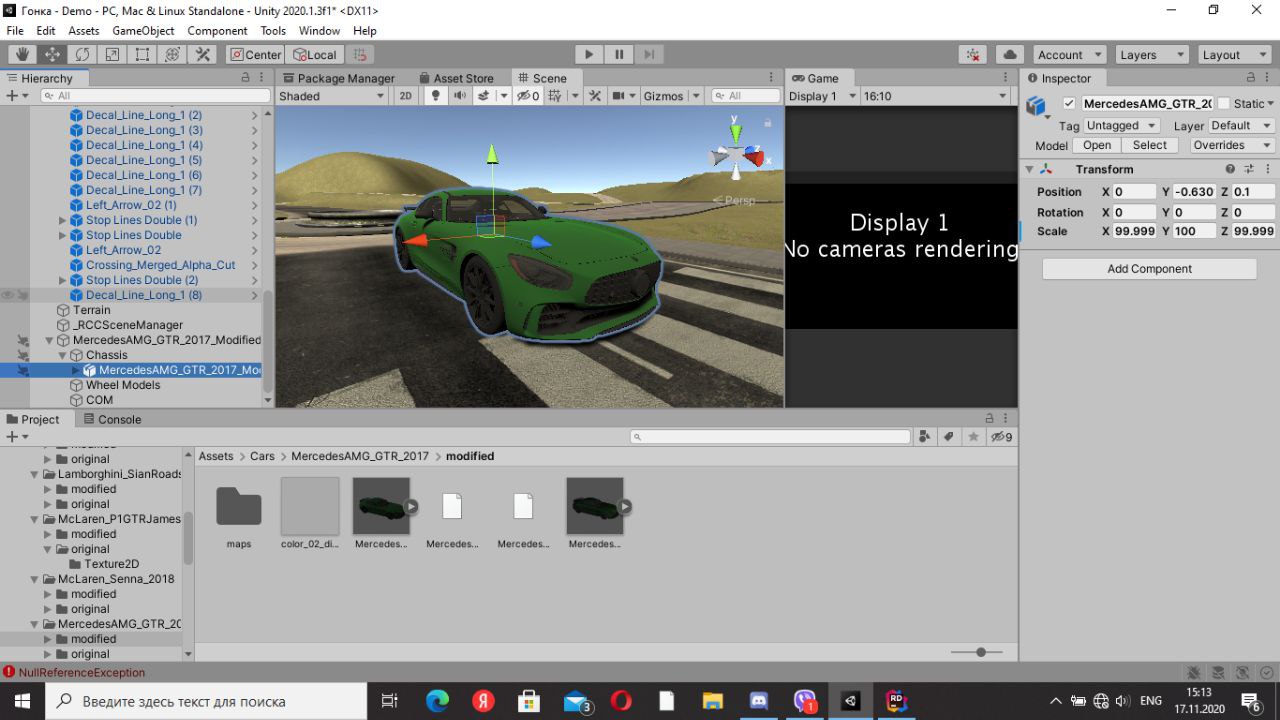1280x720 pixels.
Task: Select the Rotate tool
Action: 82,55
